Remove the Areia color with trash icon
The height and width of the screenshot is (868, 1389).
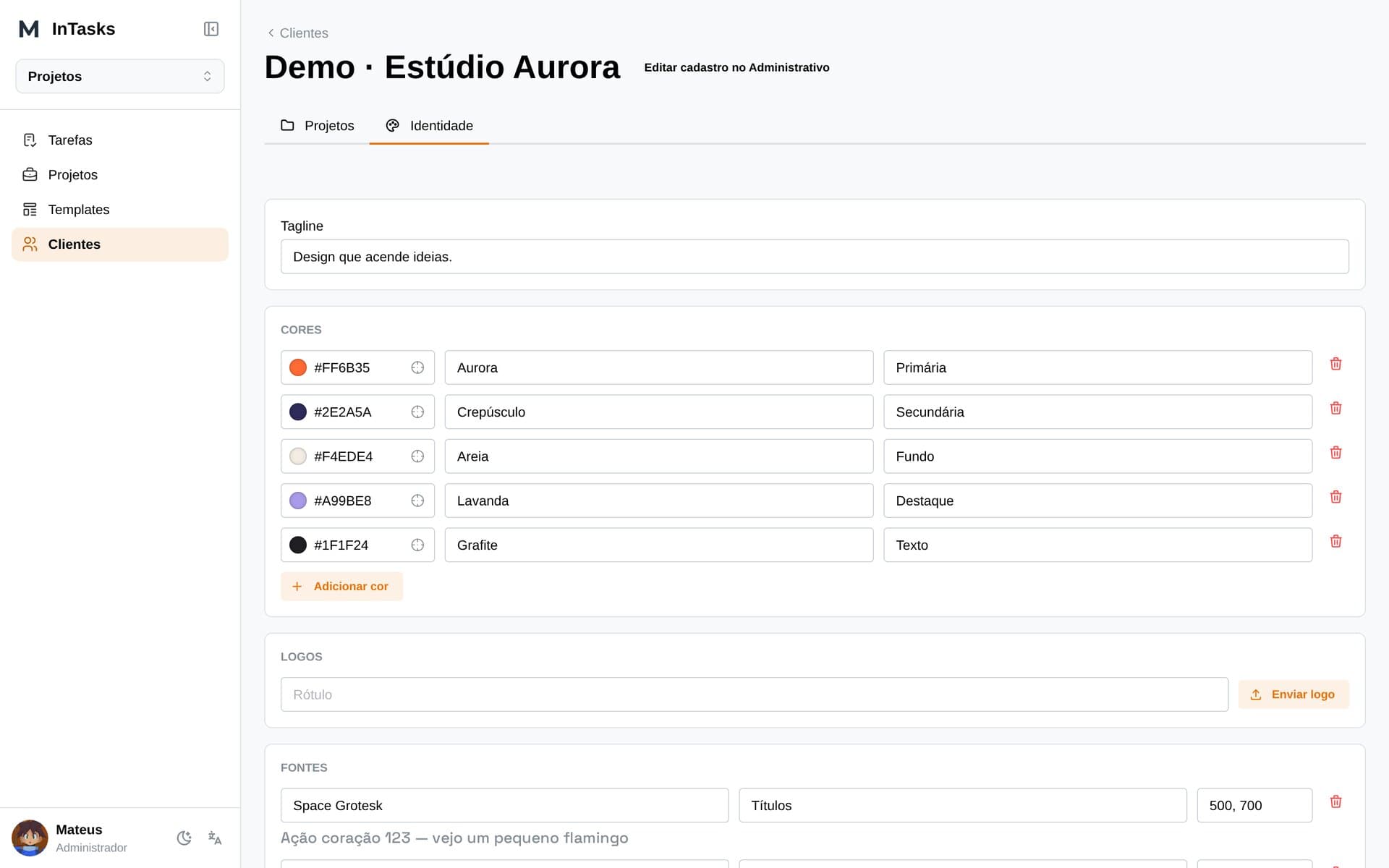[x=1335, y=452]
